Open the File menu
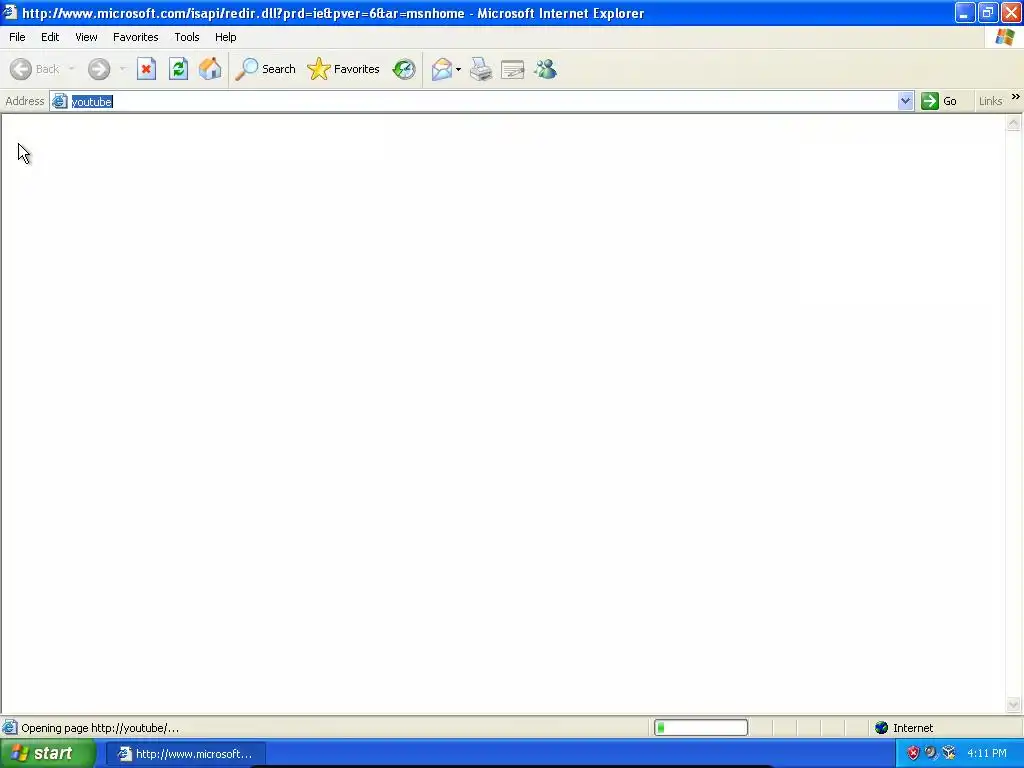This screenshot has width=1024, height=768. [x=17, y=37]
